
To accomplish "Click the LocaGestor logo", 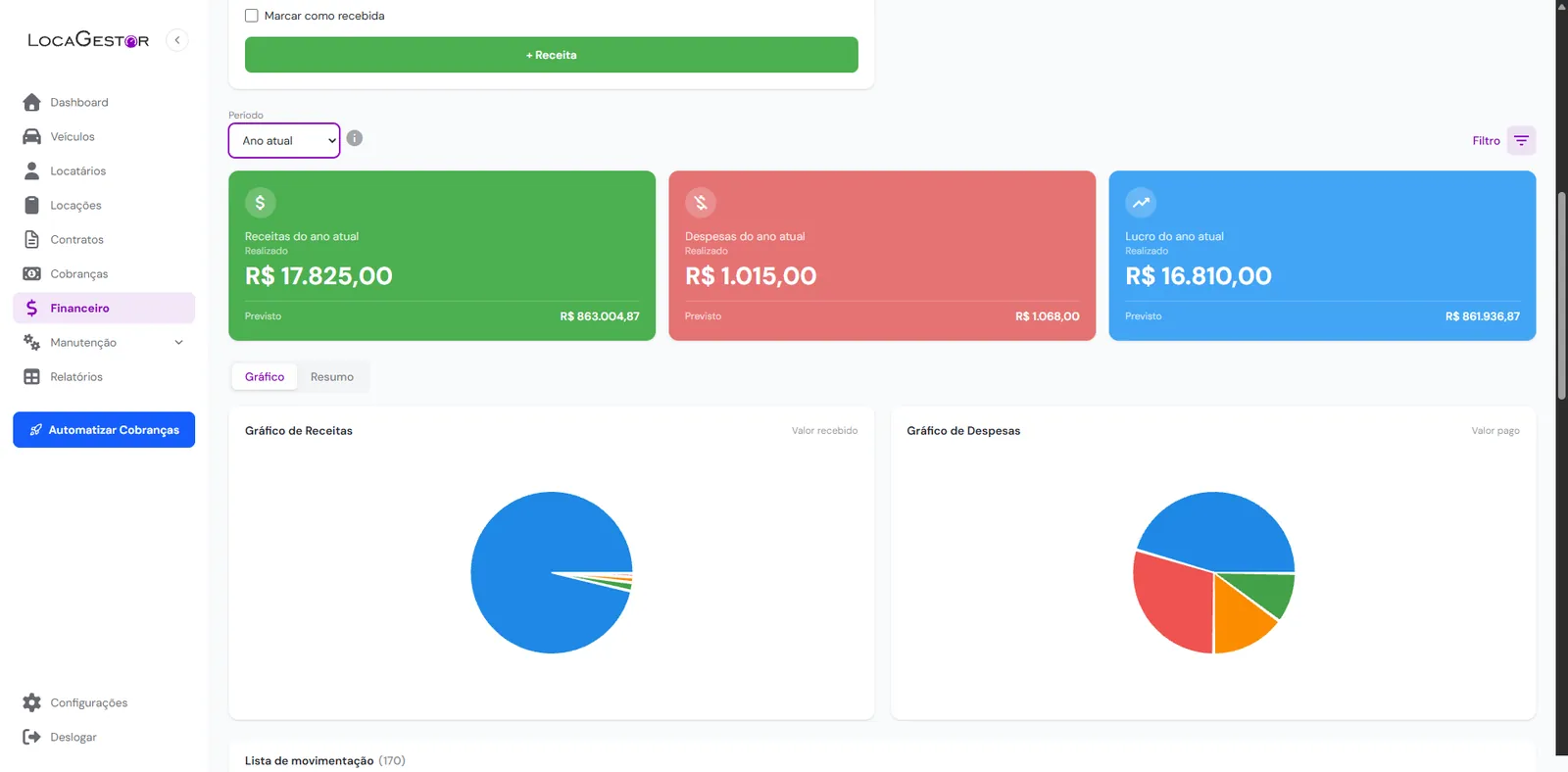I will (x=88, y=40).
